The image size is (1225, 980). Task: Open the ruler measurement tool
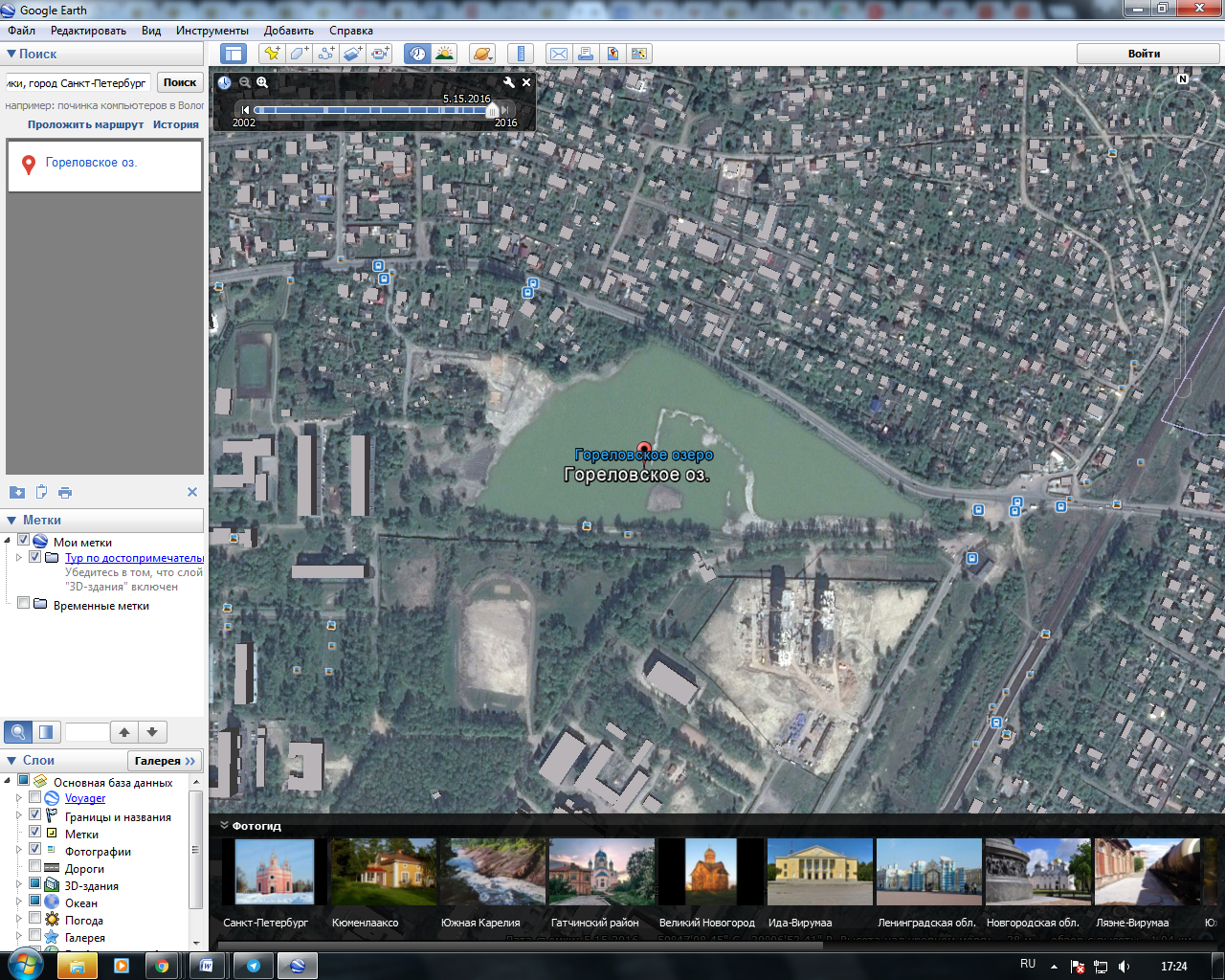click(x=520, y=54)
